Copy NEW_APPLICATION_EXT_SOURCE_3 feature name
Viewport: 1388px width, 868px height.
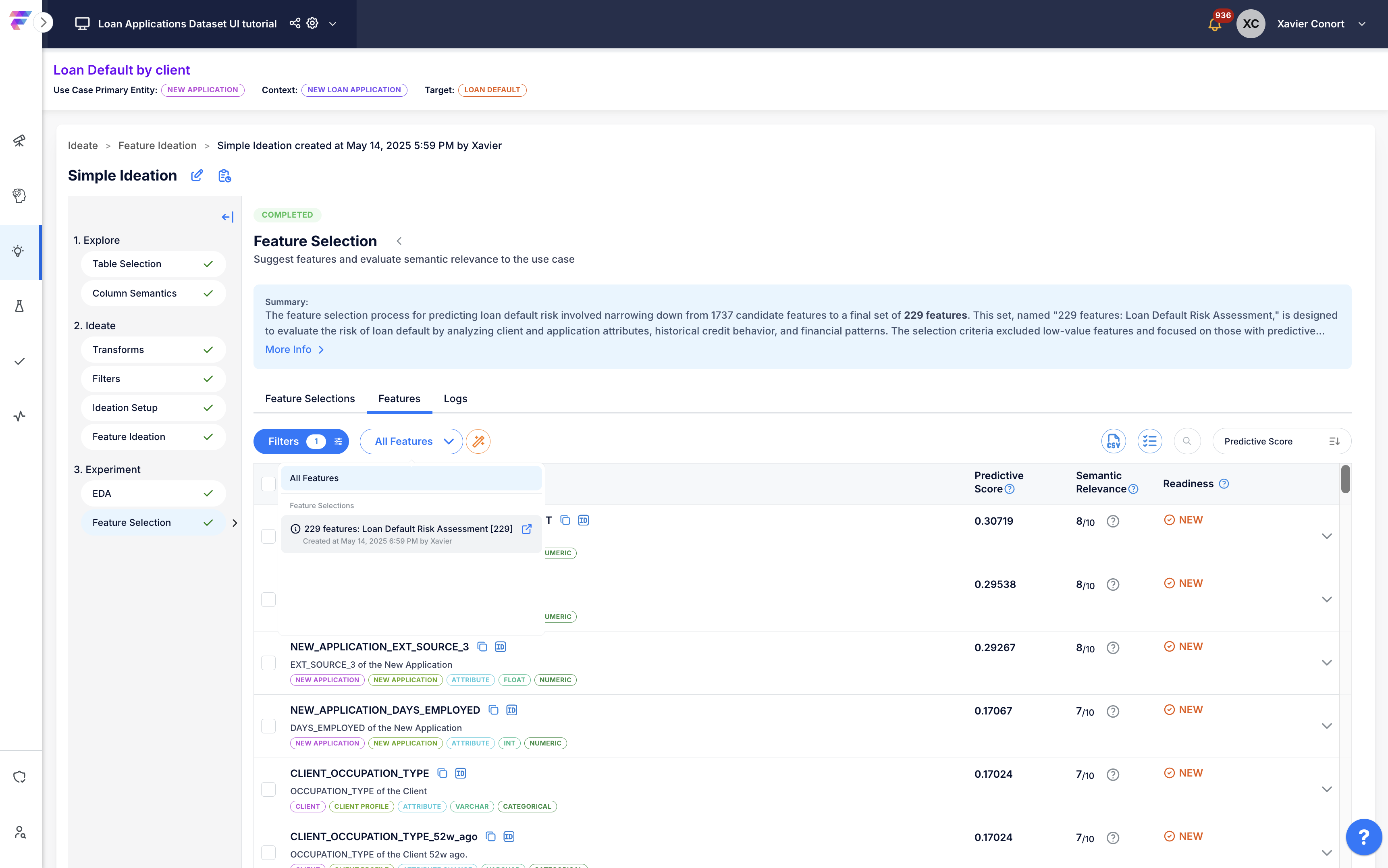point(482,646)
